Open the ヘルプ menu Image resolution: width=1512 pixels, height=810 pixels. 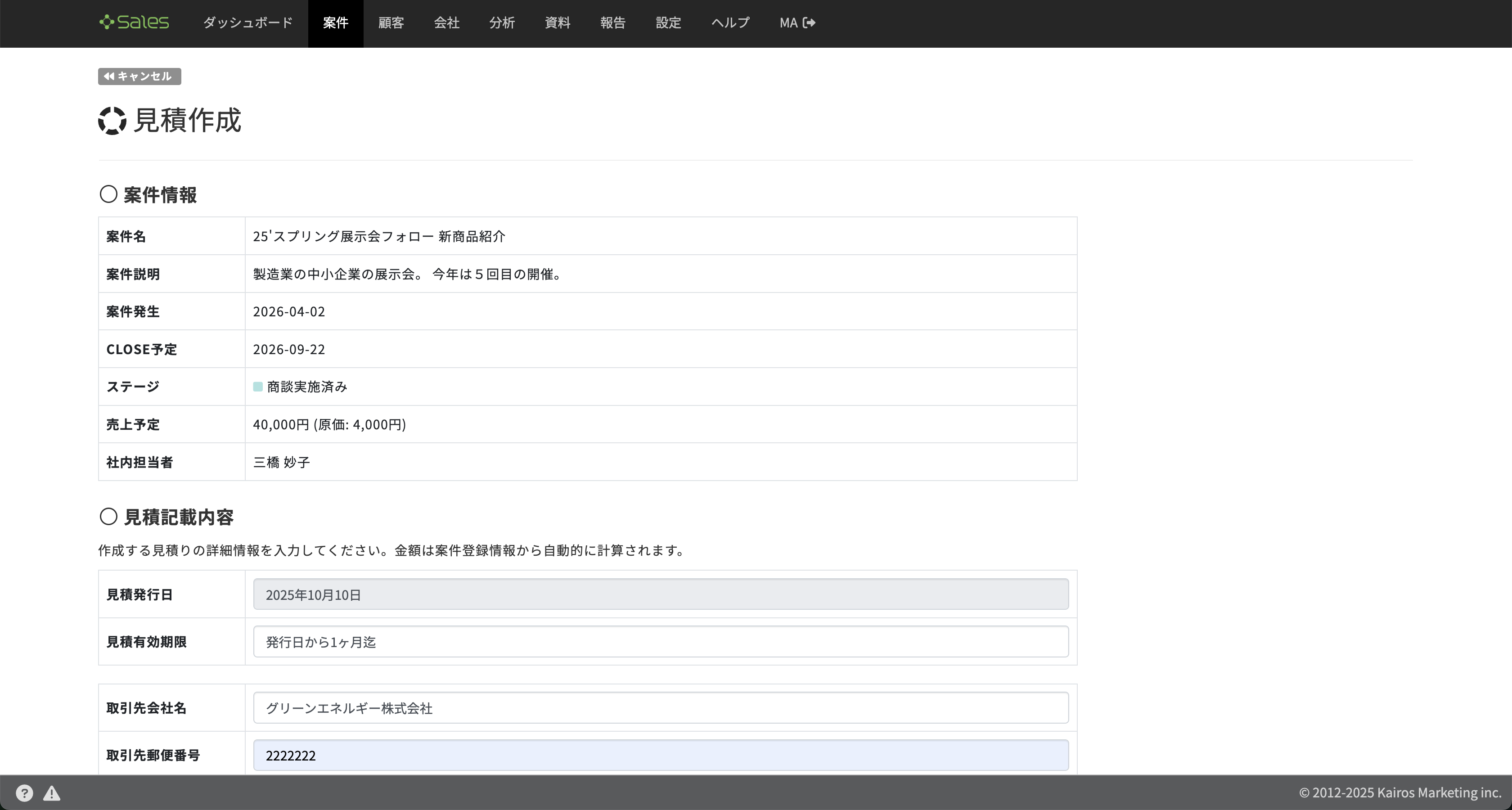point(730,22)
